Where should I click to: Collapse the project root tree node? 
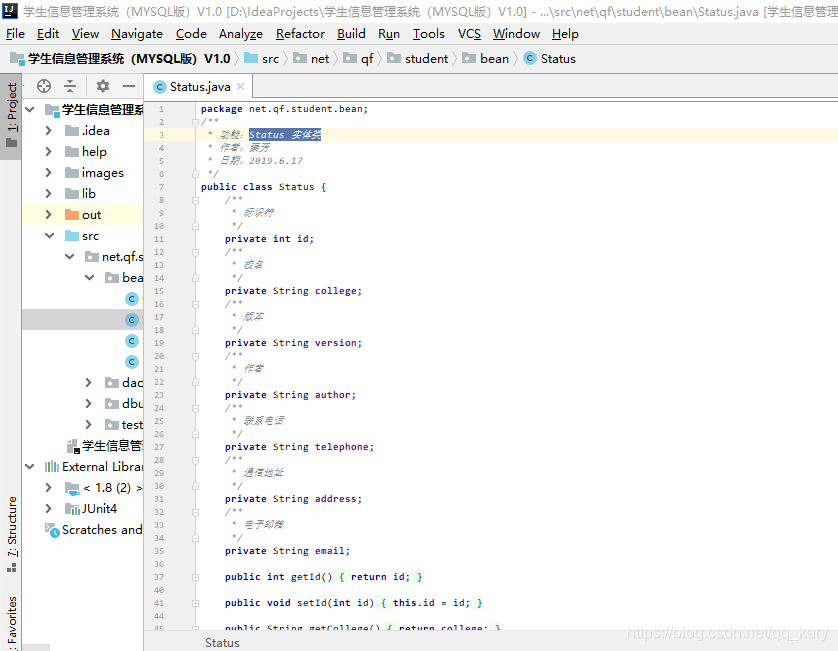(30, 110)
